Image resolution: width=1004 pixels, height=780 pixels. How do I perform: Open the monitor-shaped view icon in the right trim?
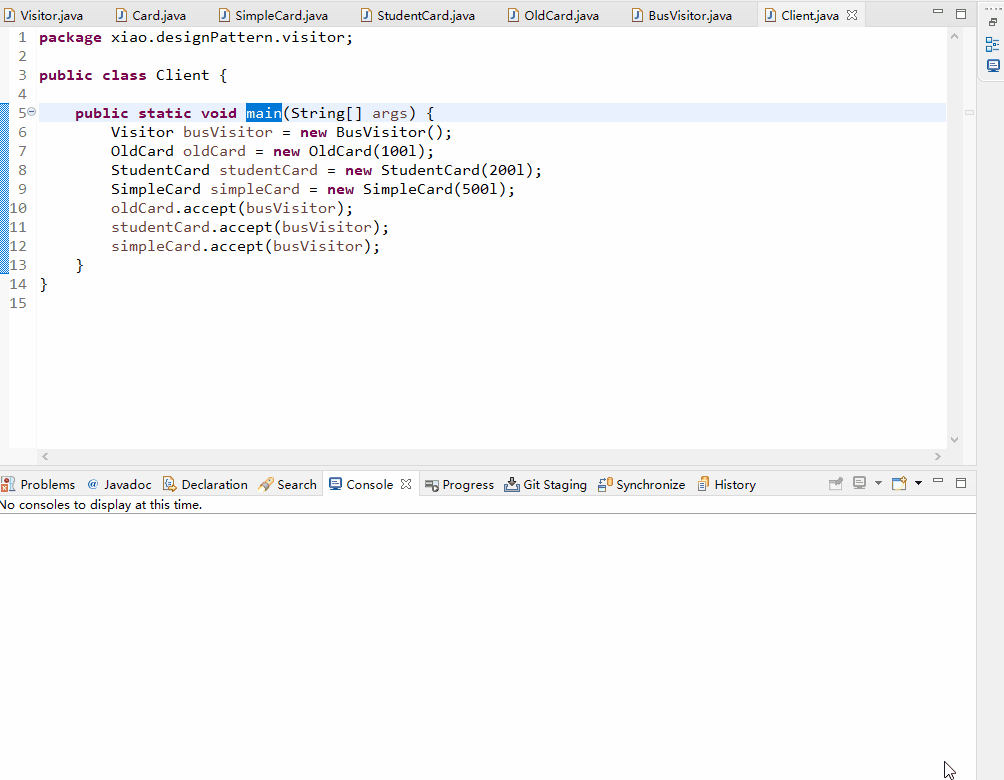pos(992,65)
